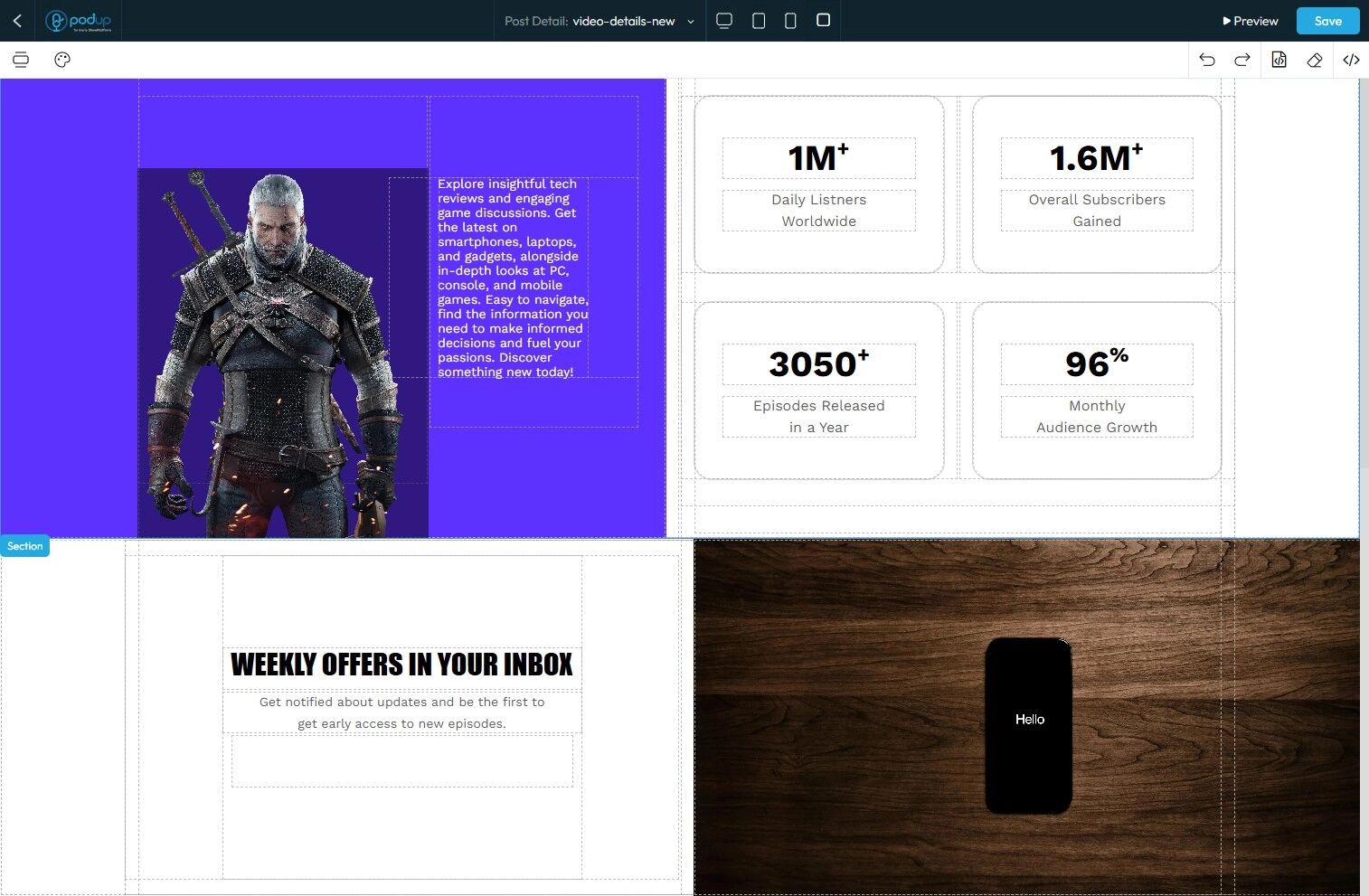Go back using the top-left arrow
The width and height of the screenshot is (1369, 896).
point(17,21)
